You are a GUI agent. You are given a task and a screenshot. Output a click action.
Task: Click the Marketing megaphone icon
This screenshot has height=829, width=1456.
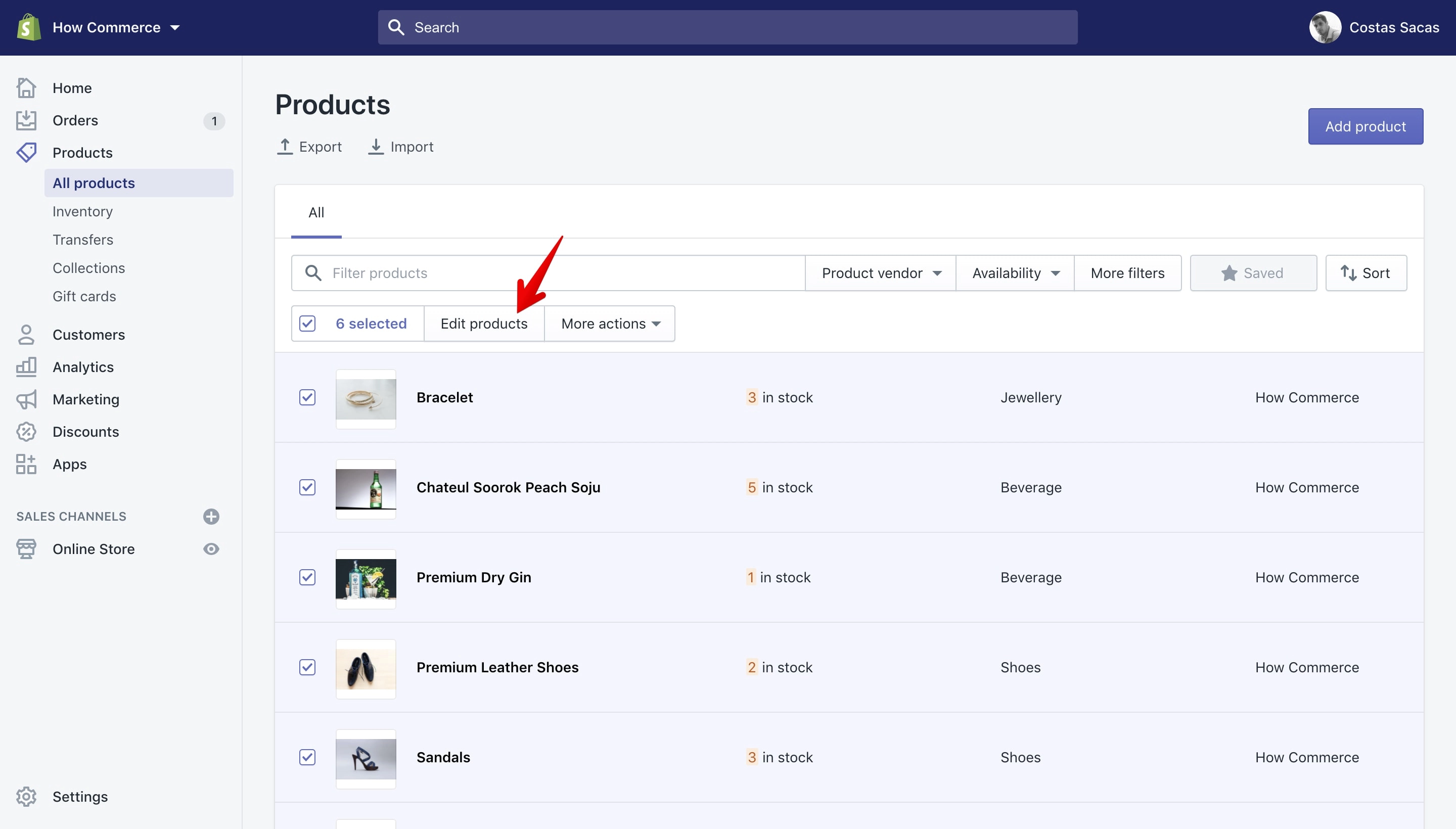pyautogui.click(x=26, y=400)
